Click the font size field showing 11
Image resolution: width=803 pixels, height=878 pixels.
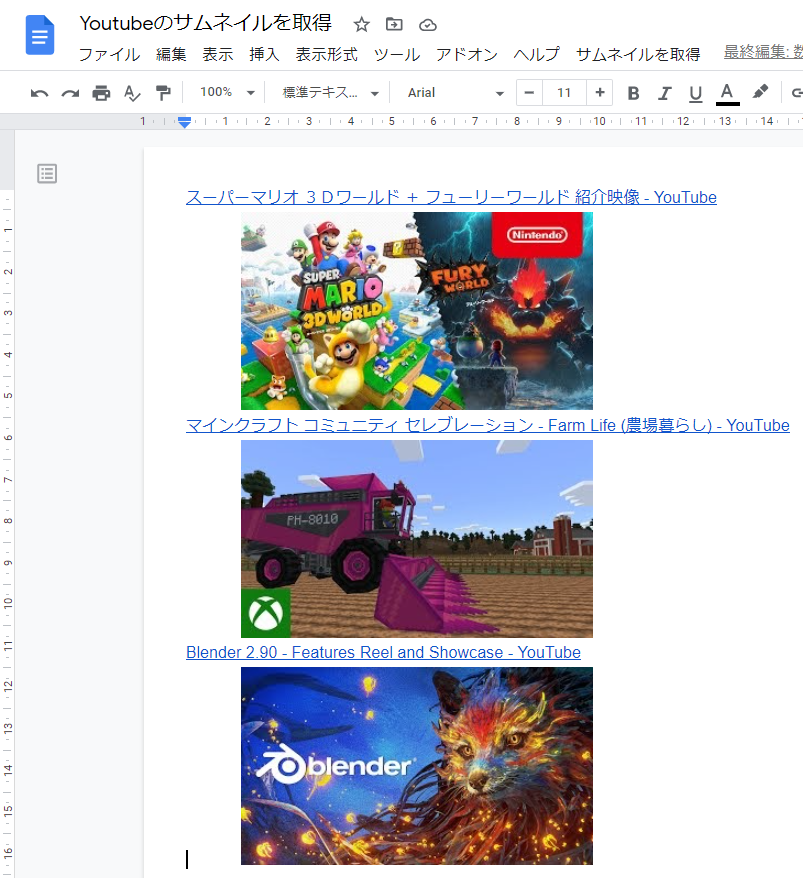[x=564, y=92]
